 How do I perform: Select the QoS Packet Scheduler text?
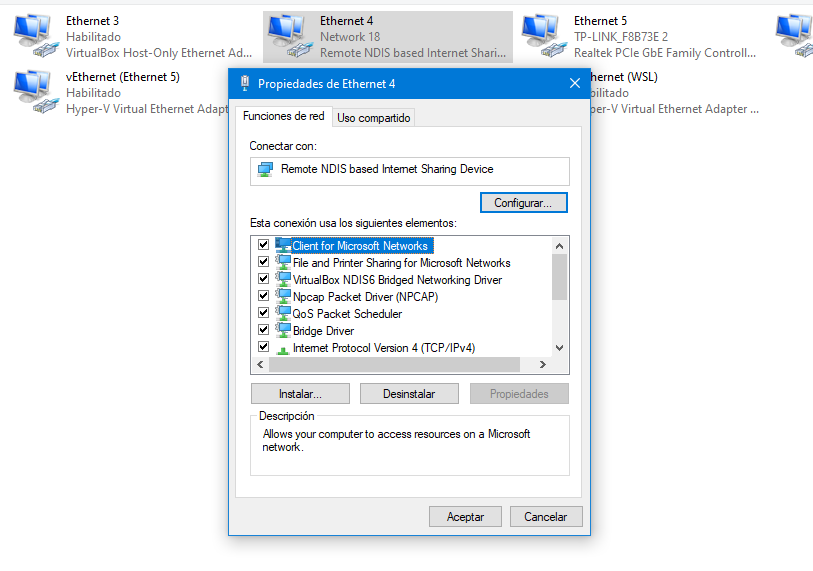click(347, 314)
